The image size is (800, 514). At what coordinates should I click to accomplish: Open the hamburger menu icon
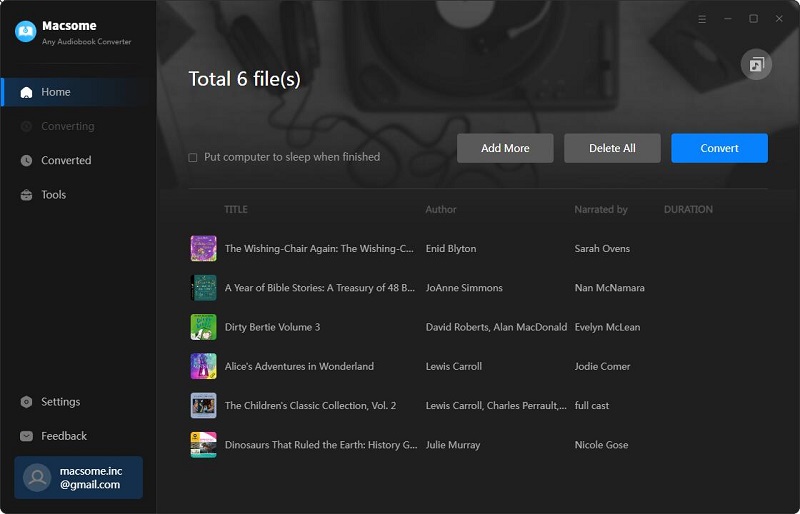pos(702,19)
